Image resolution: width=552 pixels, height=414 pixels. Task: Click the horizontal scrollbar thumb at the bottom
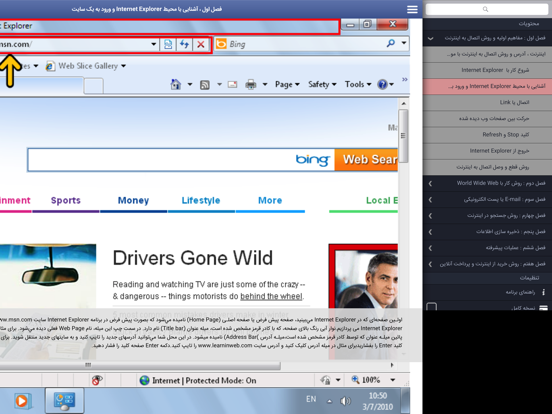click(140, 366)
